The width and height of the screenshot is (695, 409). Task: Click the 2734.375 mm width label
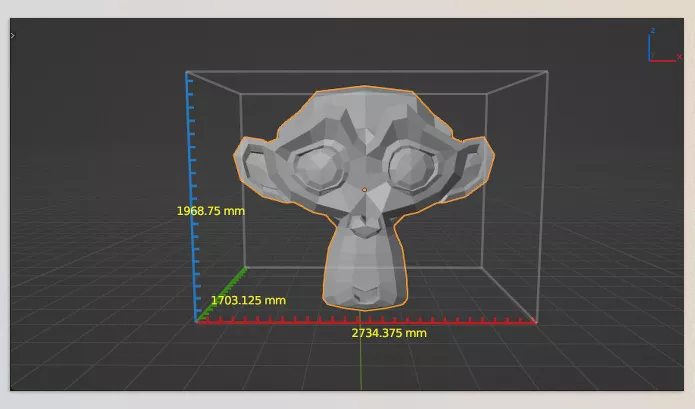[x=389, y=333]
